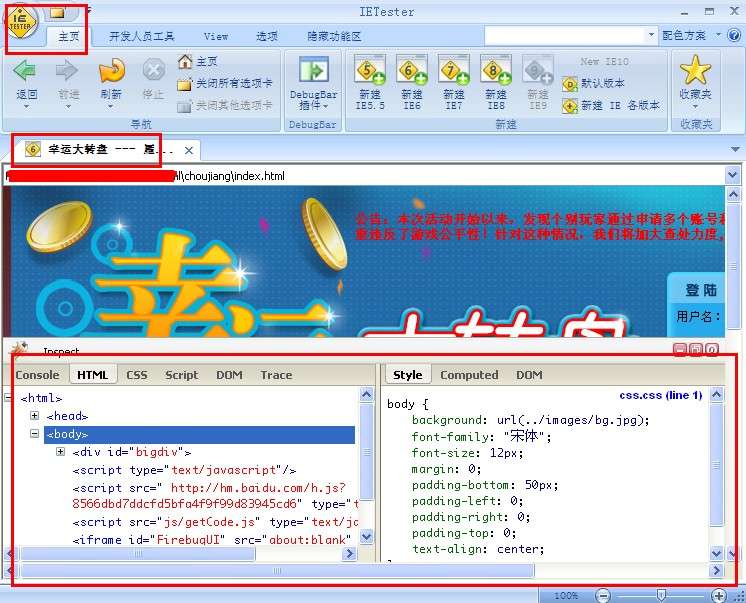Click the Firebug bug logo icon

pyautogui.click(x=20, y=349)
